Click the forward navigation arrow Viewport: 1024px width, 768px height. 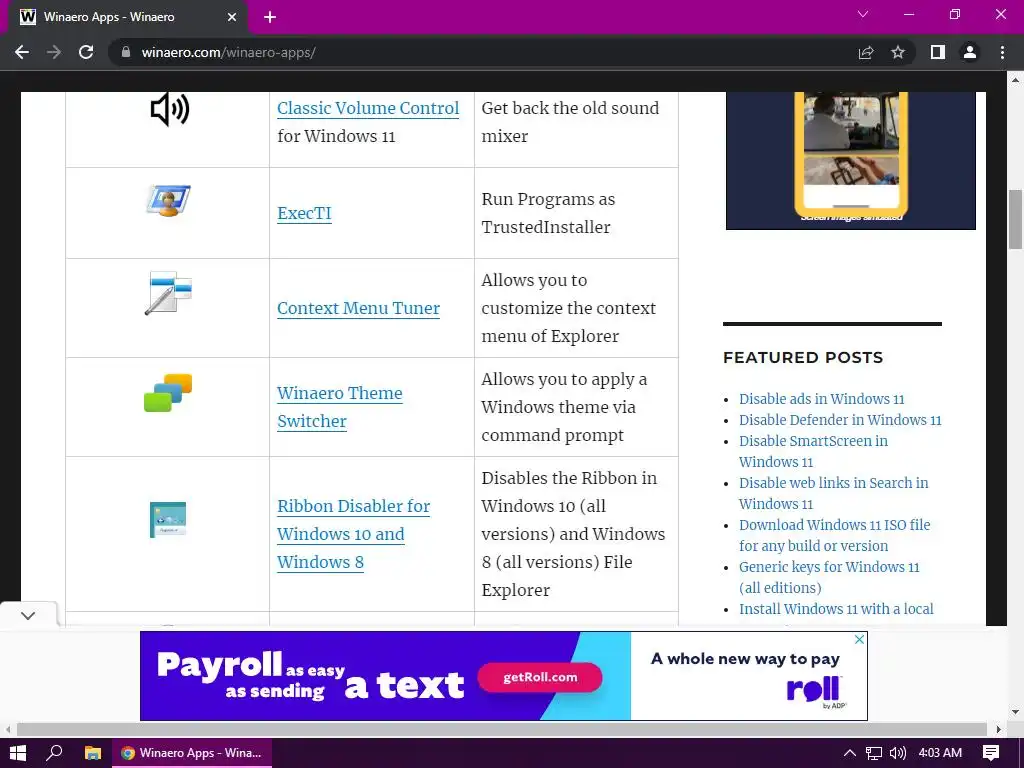click(x=54, y=52)
